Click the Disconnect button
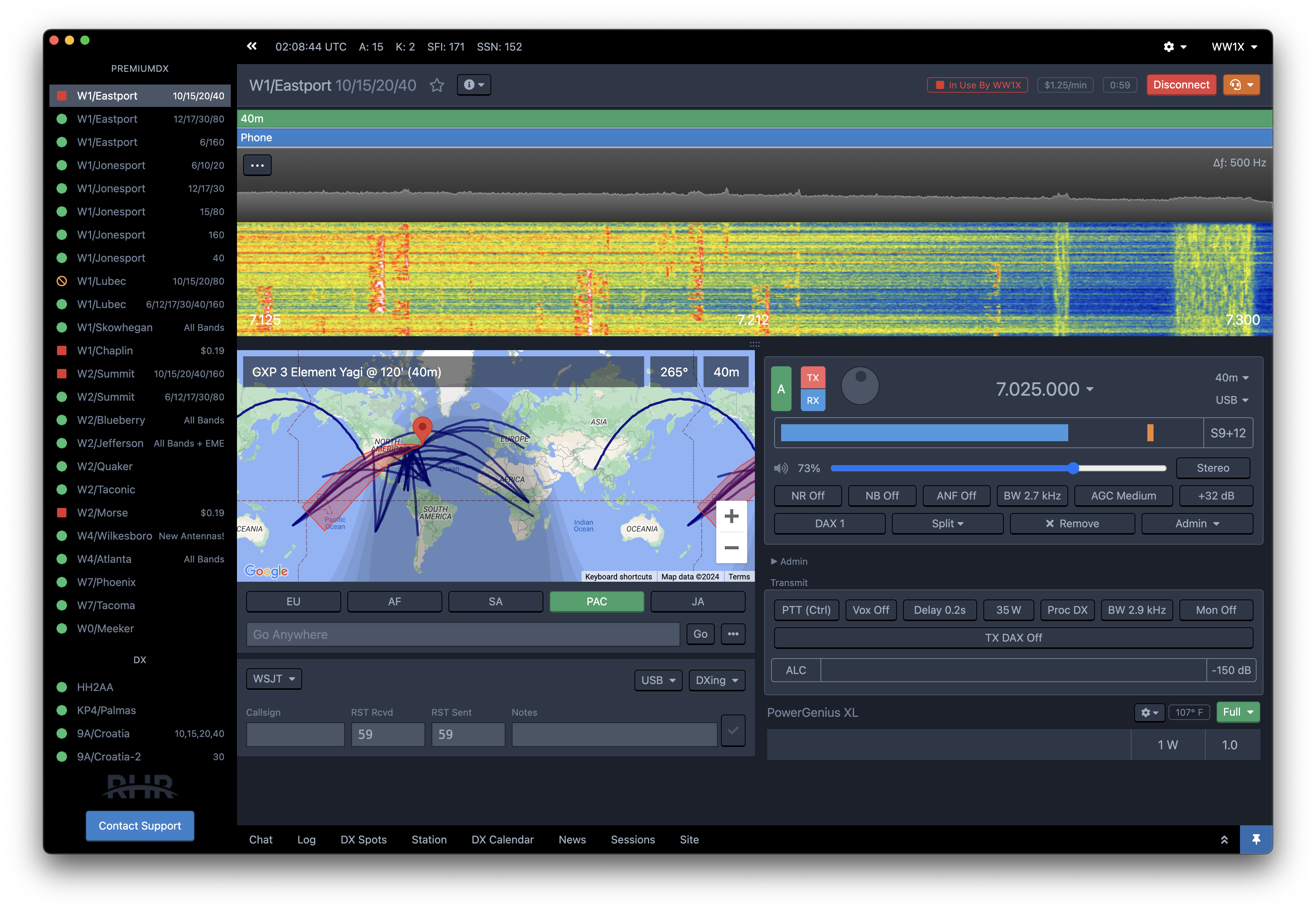This screenshot has height=911, width=1316. [x=1181, y=85]
